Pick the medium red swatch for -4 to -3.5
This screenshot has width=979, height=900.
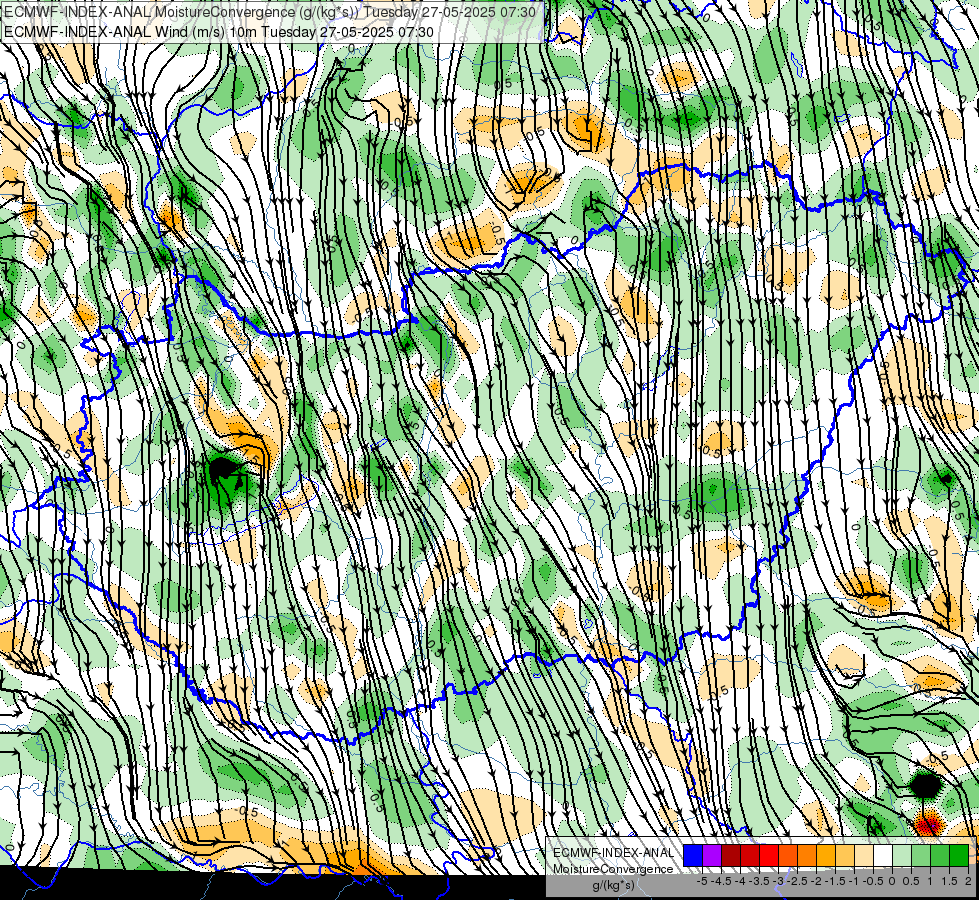[750, 856]
